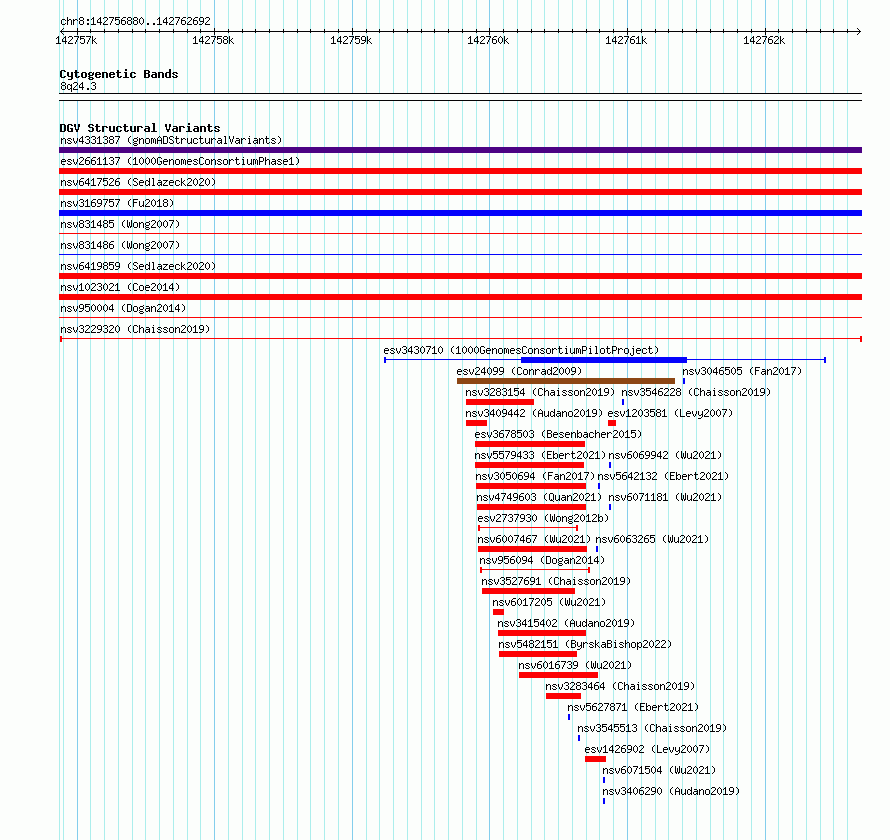Click the 8q24.3 cytogenetic band label

[x=78, y=86]
